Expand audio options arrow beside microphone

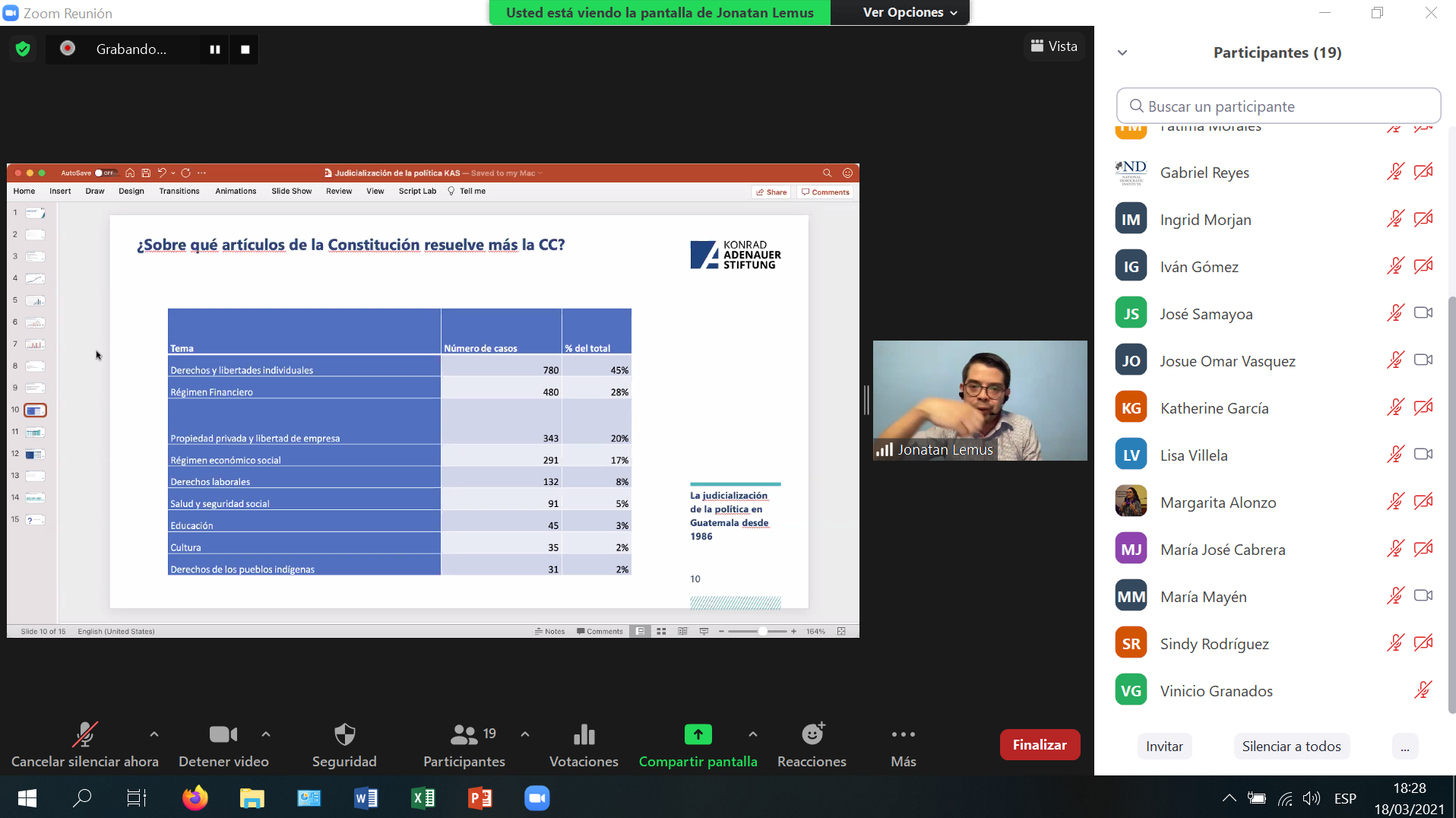click(x=154, y=734)
